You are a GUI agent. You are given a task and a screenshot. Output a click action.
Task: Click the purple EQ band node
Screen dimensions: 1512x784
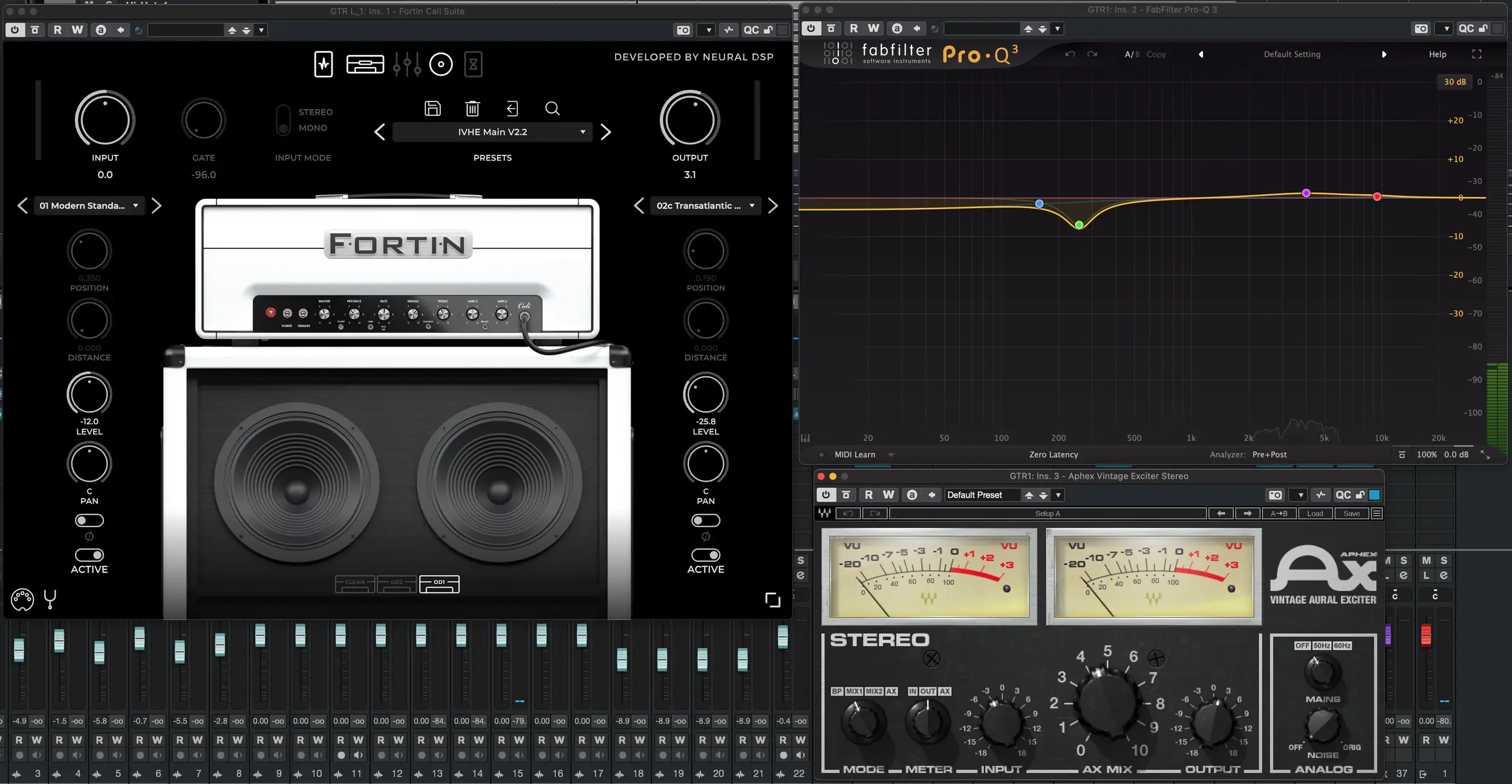(1306, 193)
